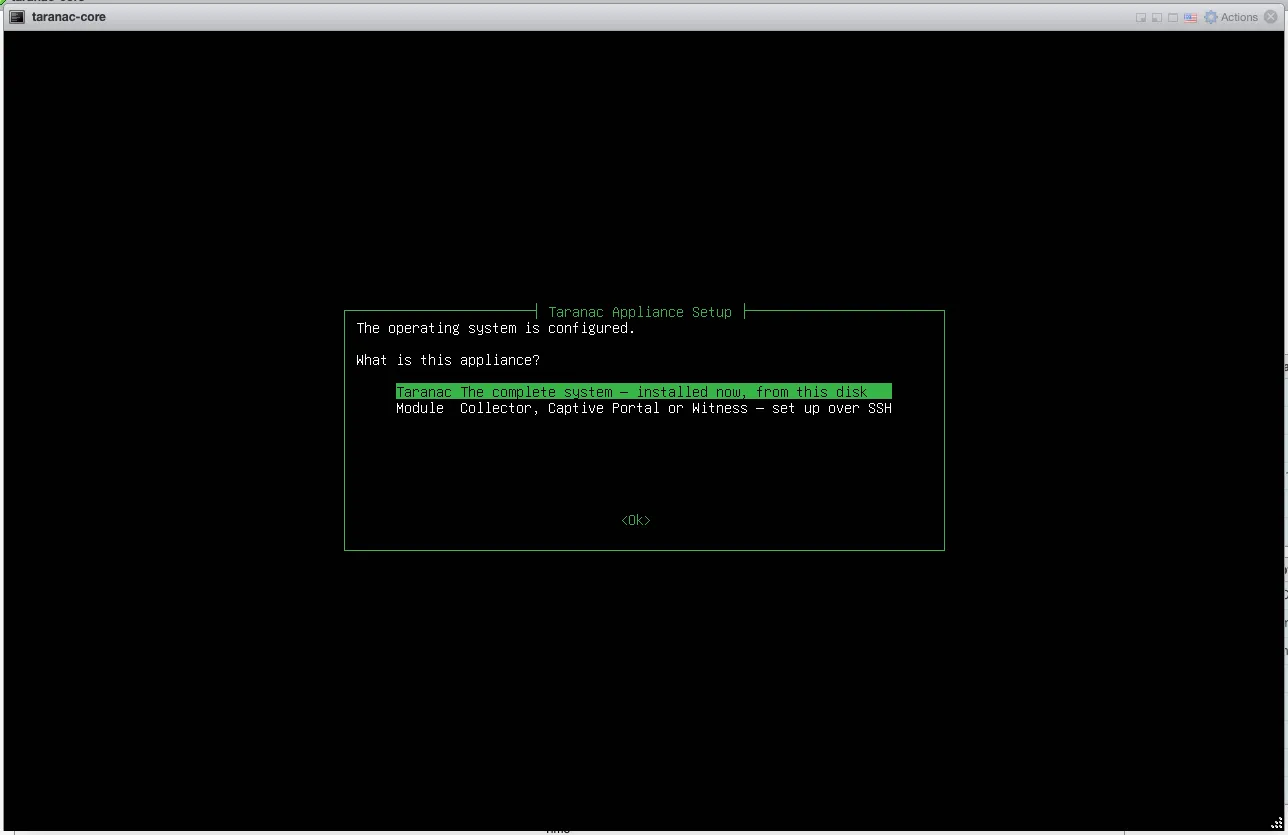
Task: Open the Actions gear menu
Action: pyautogui.click(x=1231, y=17)
